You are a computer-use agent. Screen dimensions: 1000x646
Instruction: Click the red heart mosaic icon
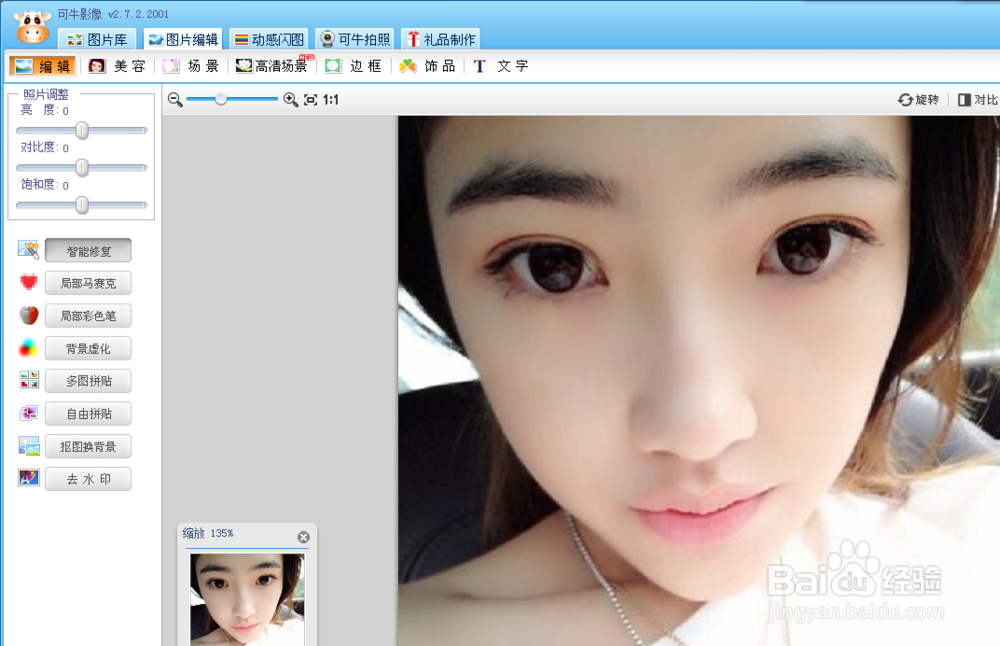pos(29,282)
